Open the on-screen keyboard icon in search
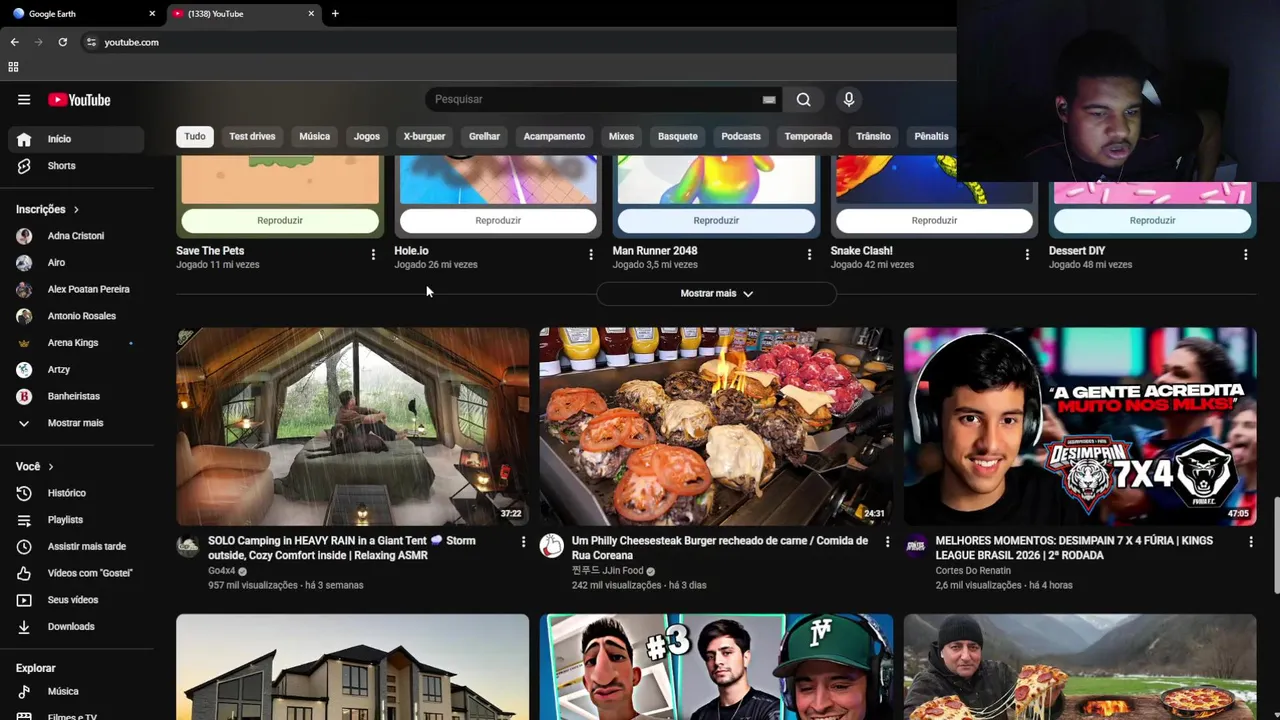 click(x=769, y=100)
